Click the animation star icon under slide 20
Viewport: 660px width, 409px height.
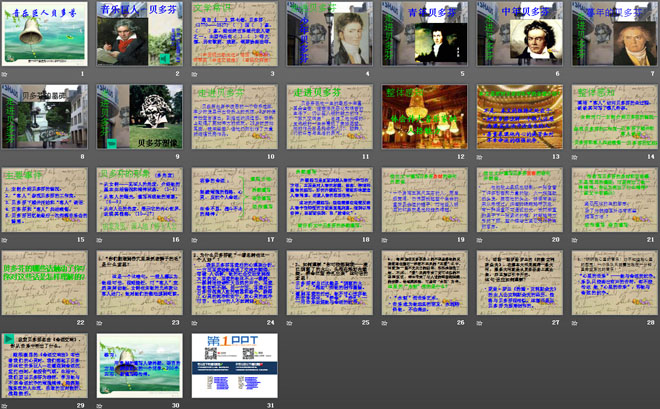click(x=479, y=240)
